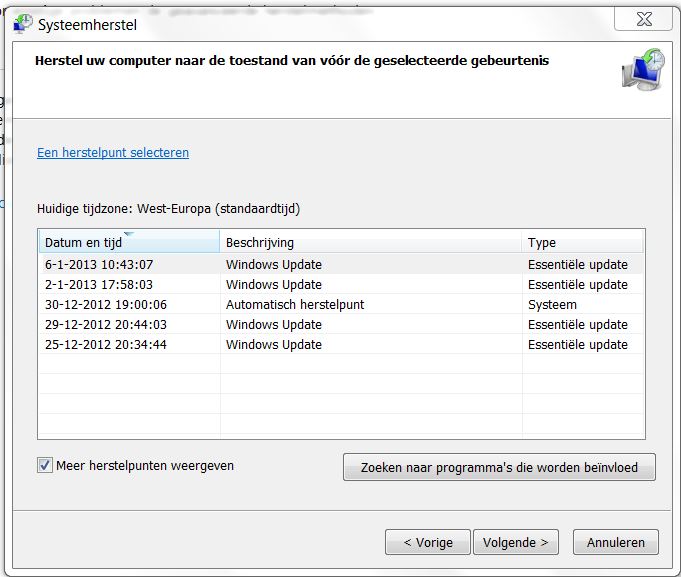Image resolution: width=681 pixels, height=577 pixels.
Task: Click the System Restore monitor clock icon
Action: pos(644,69)
